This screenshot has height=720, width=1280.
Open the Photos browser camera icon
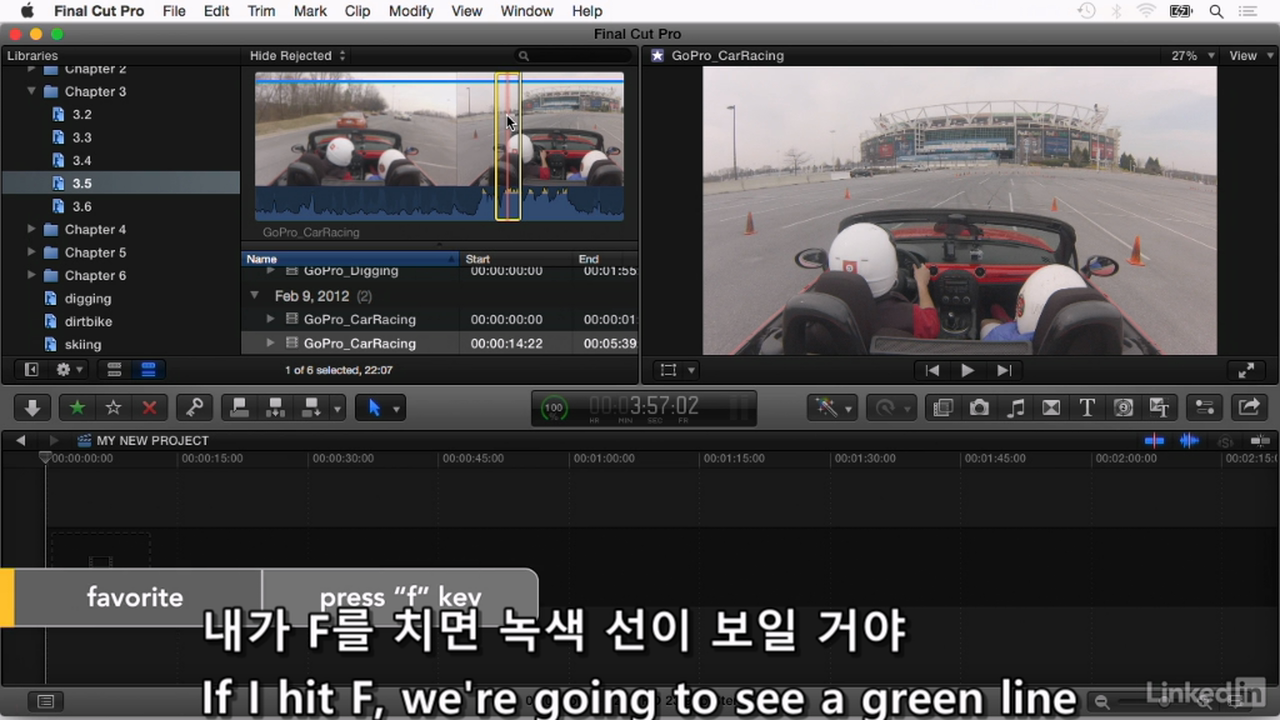(979, 408)
